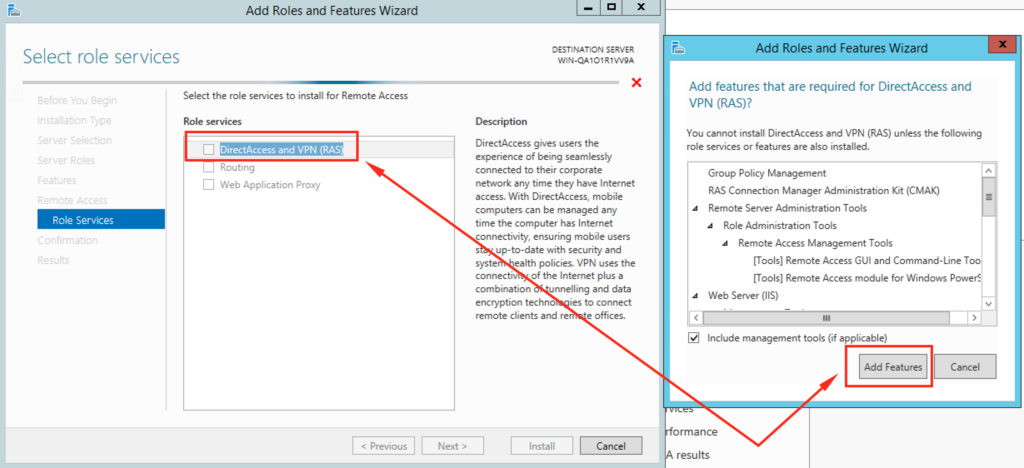Collapse the Role Administration Tools node
1024x468 pixels.
point(710,226)
